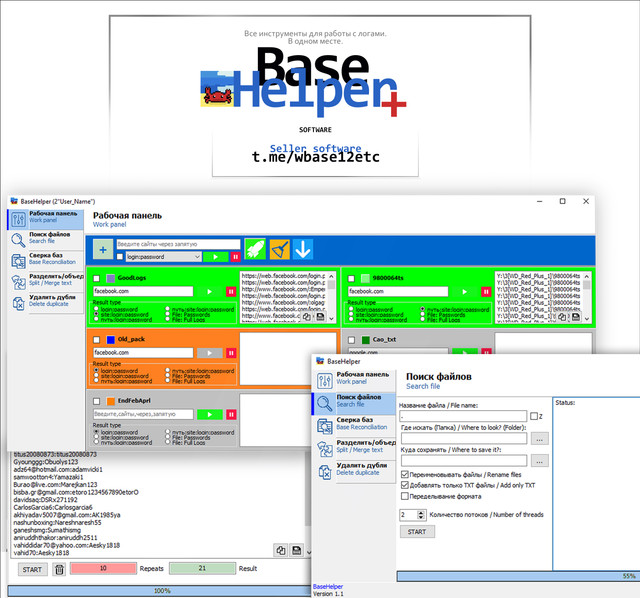Browse folder for Where to look field
The width and height of the screenshot is (640, 598).
[x=540, y=438]
